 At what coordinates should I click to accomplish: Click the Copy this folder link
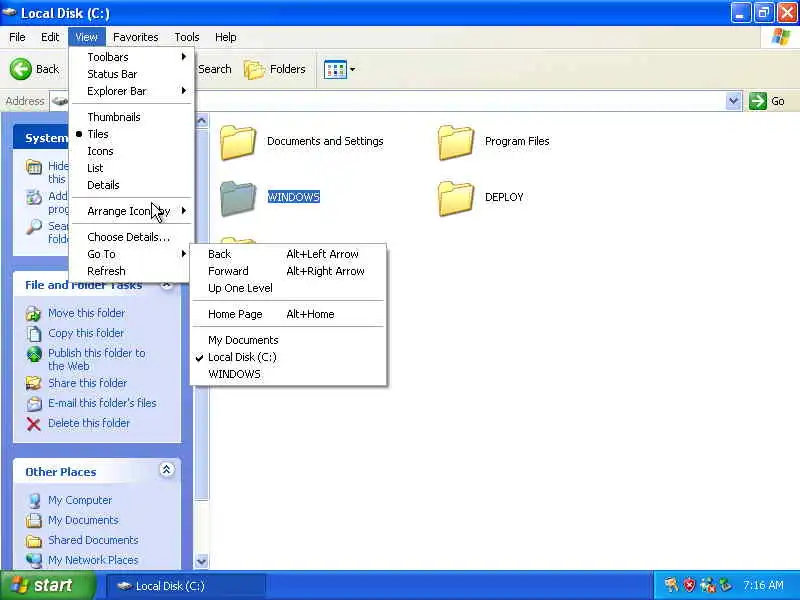[86, 333]
